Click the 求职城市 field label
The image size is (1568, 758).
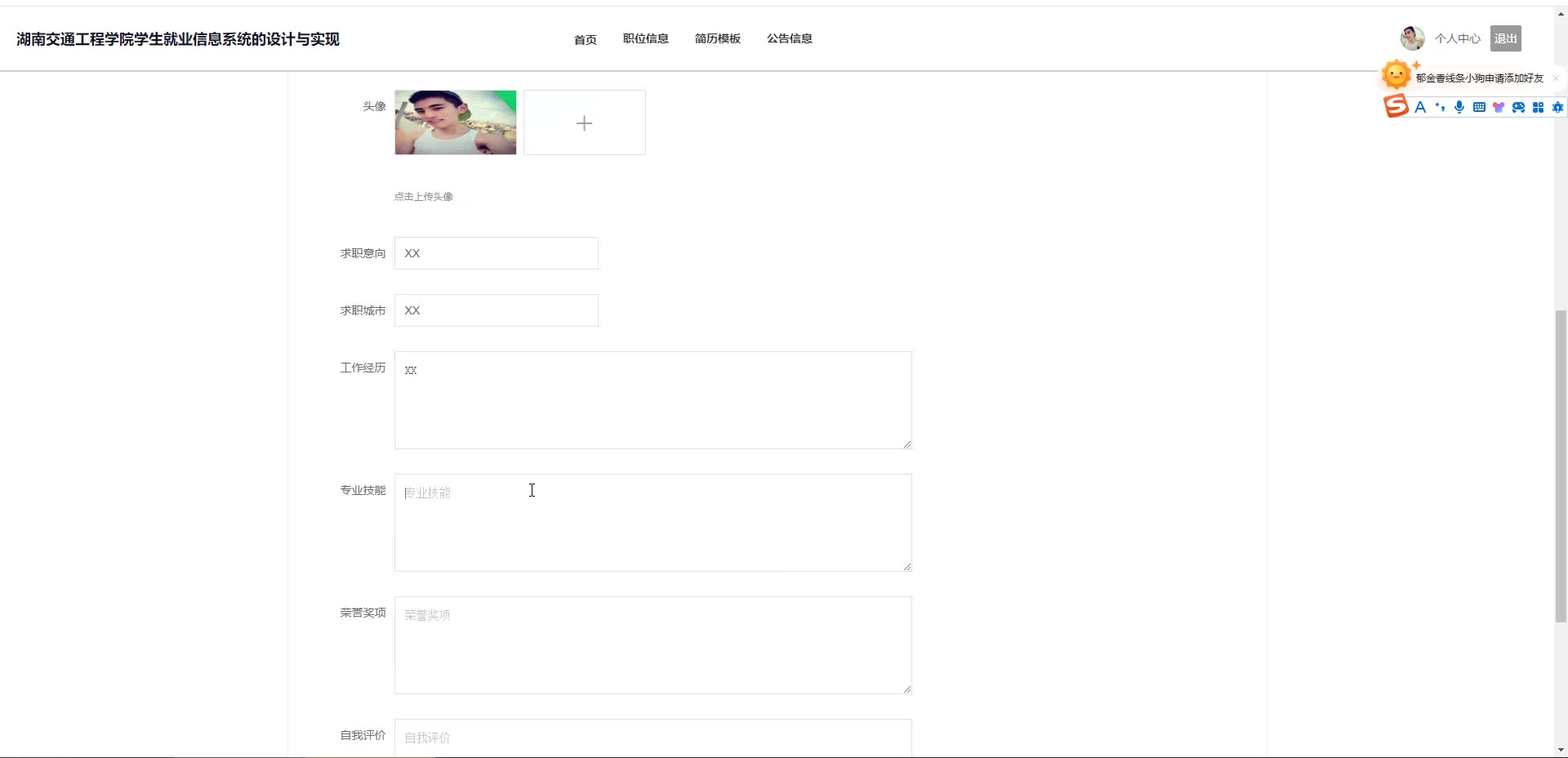(x=363, y=310)
